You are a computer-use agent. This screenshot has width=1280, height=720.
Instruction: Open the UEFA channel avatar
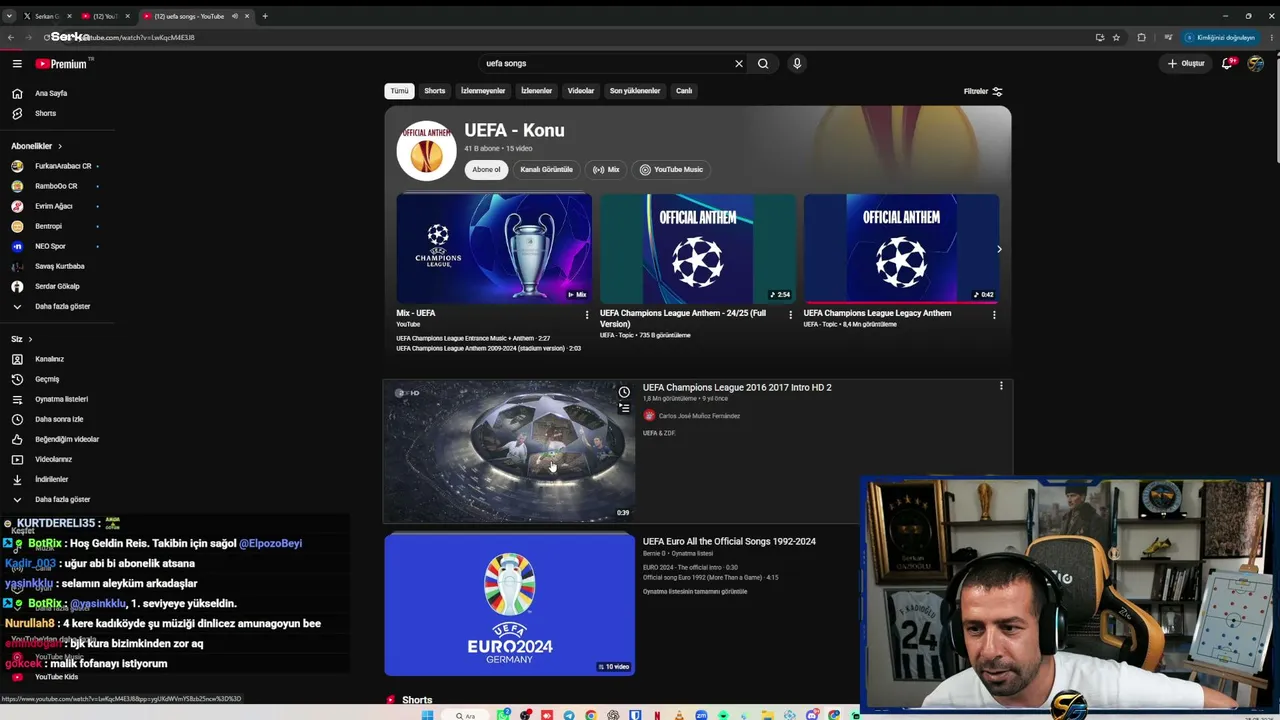[x=426, y=151]
